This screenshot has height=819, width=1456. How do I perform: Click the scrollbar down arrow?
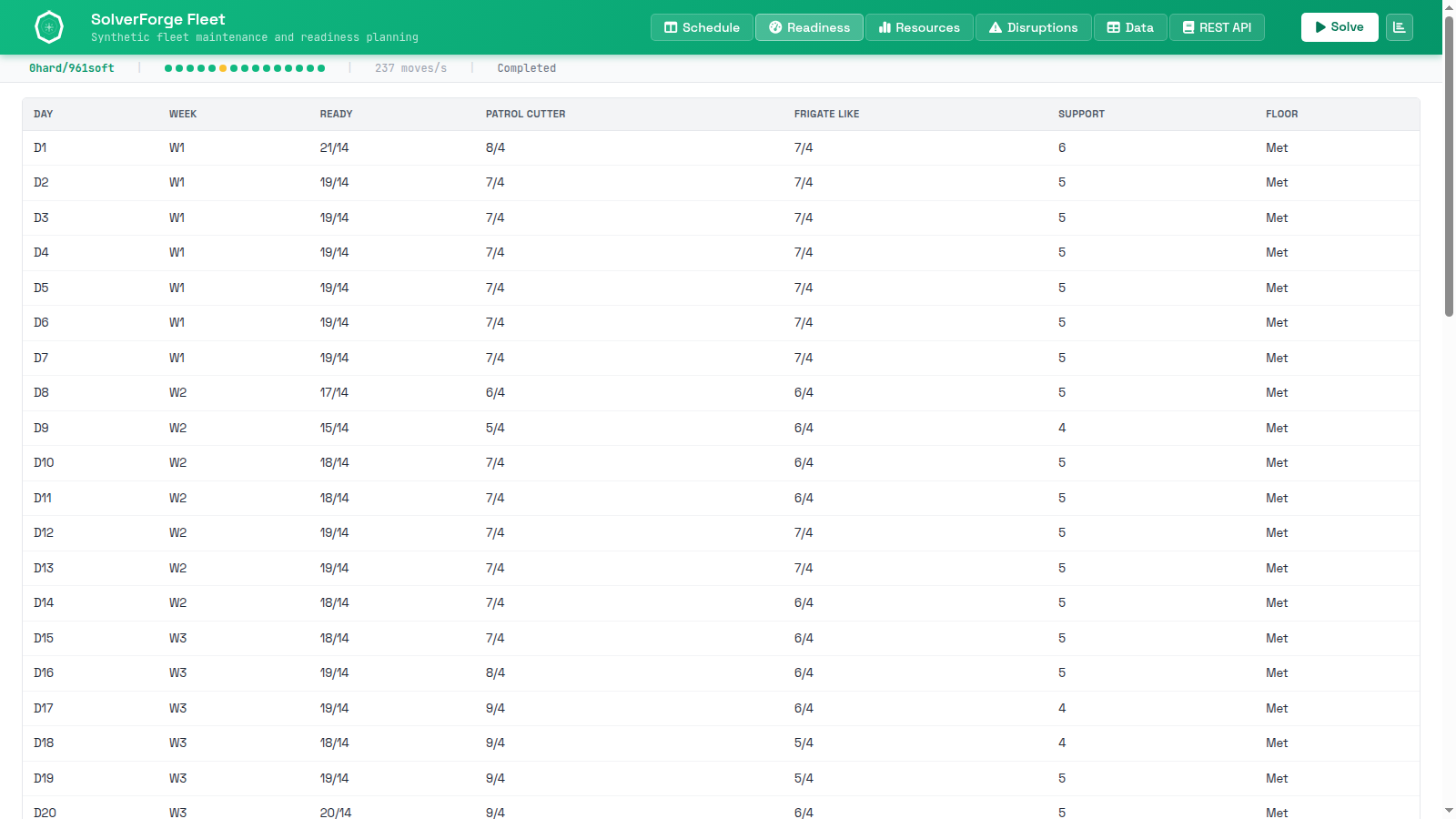1449,810
